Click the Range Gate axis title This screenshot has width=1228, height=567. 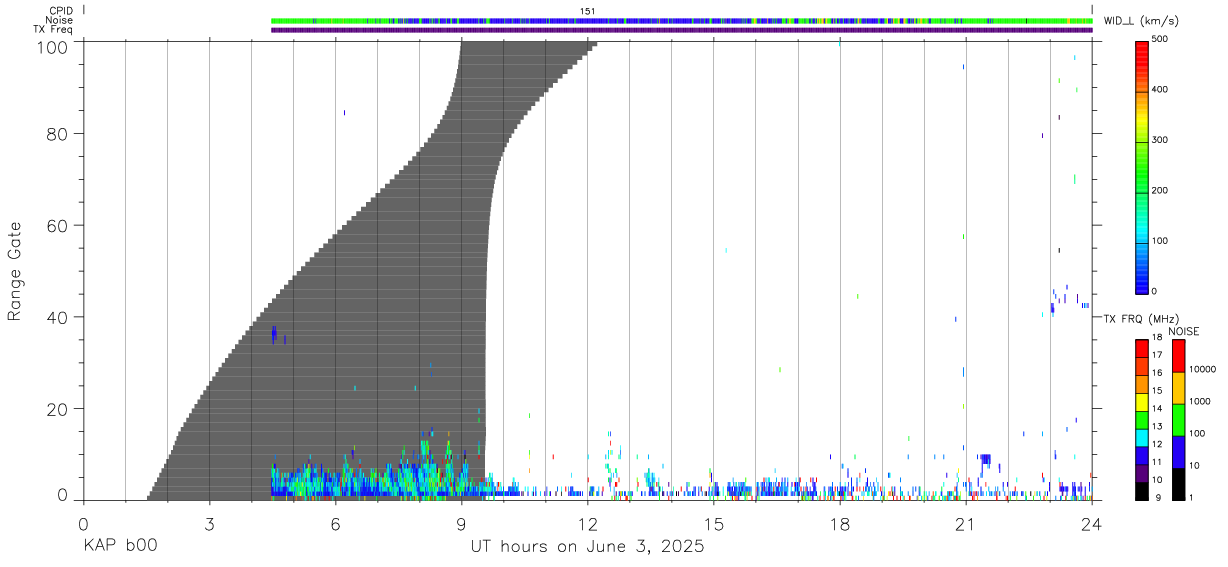coord(15,271)
